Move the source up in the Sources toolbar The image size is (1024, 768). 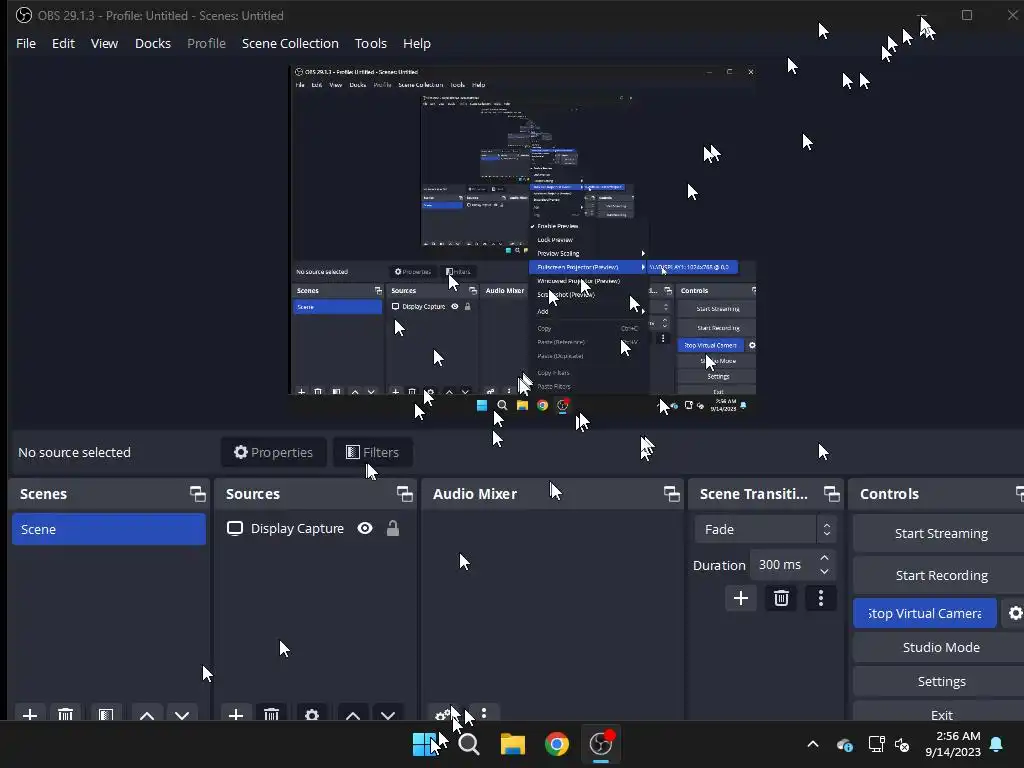[353, 714]
